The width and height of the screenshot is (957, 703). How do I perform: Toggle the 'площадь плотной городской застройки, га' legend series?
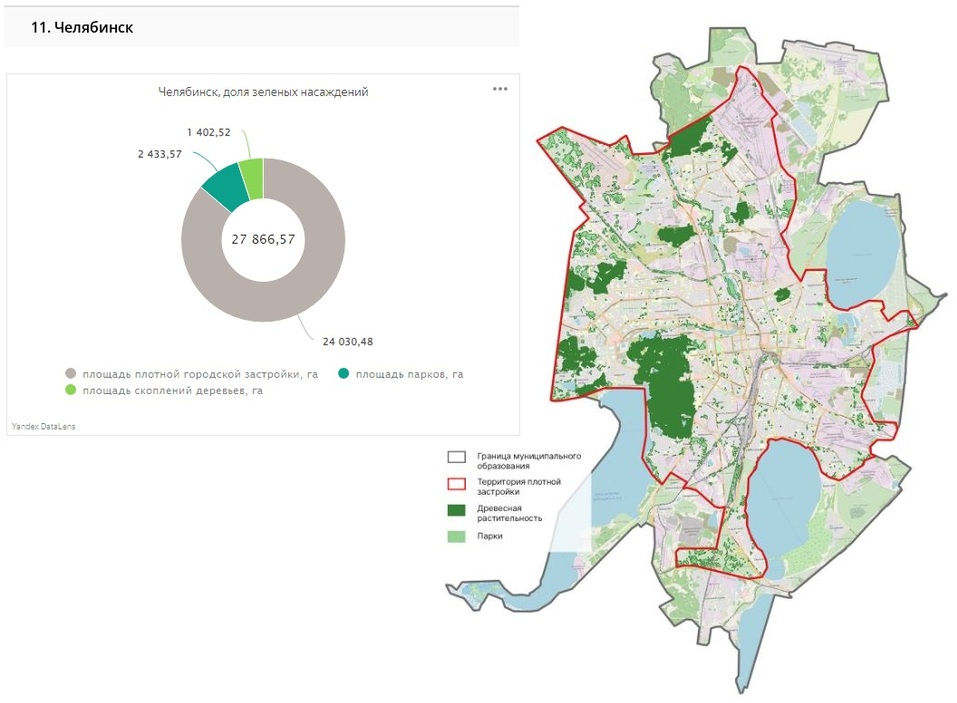click(x=200, y=374)
